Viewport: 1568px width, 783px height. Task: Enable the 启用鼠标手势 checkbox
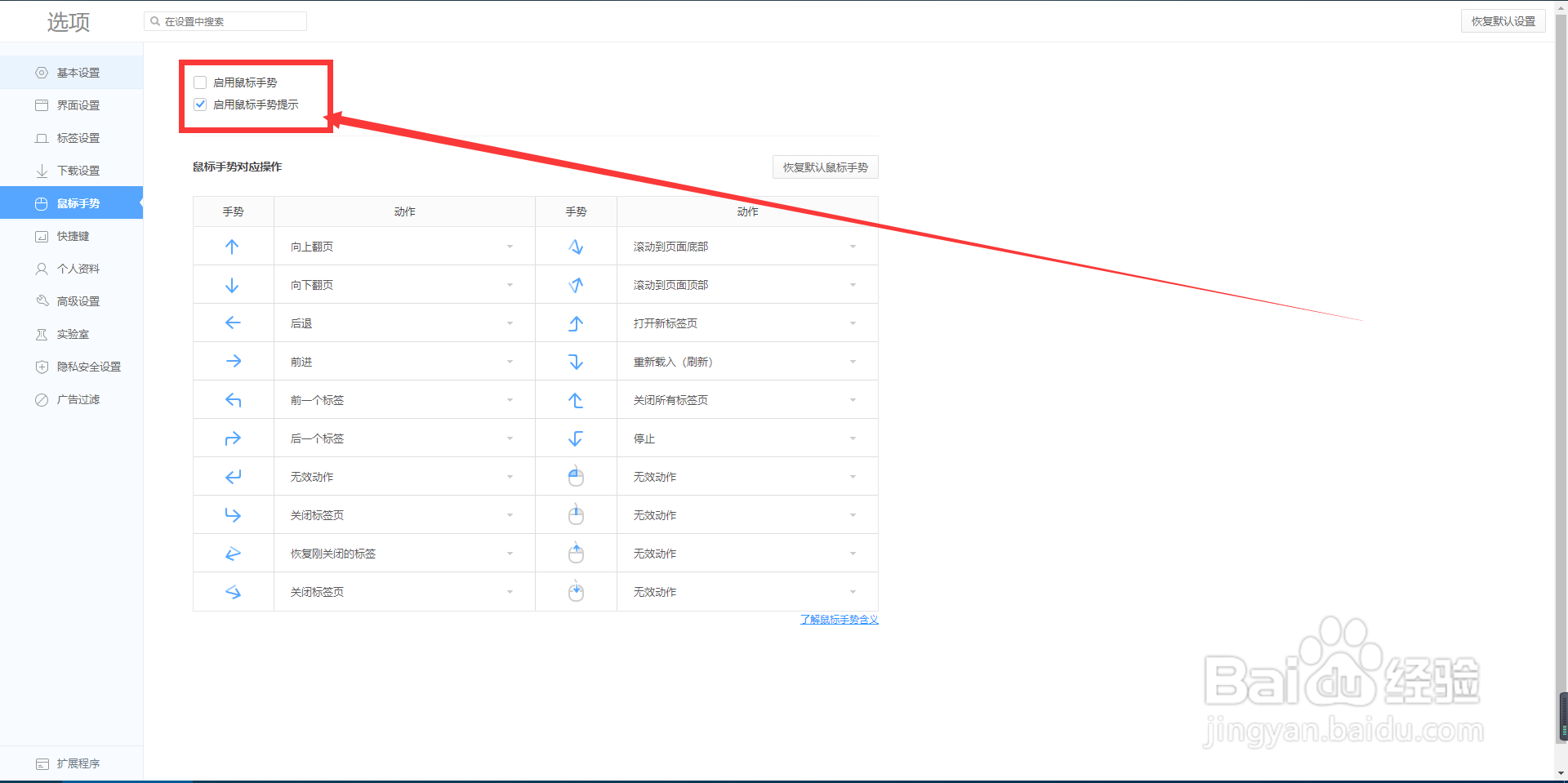click(x=200, y=82)
